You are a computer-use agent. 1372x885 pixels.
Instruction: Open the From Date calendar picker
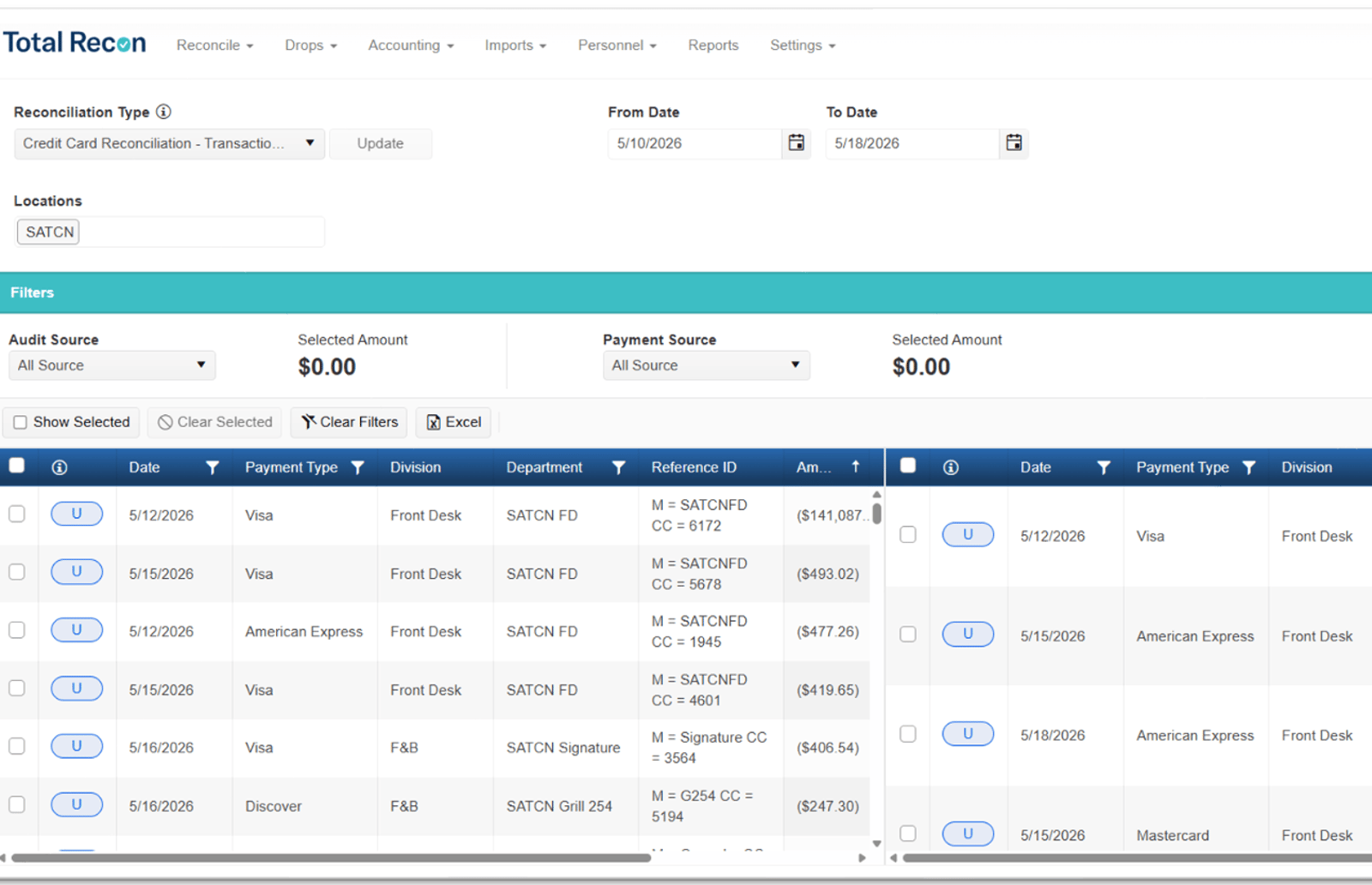coord(797,143)
